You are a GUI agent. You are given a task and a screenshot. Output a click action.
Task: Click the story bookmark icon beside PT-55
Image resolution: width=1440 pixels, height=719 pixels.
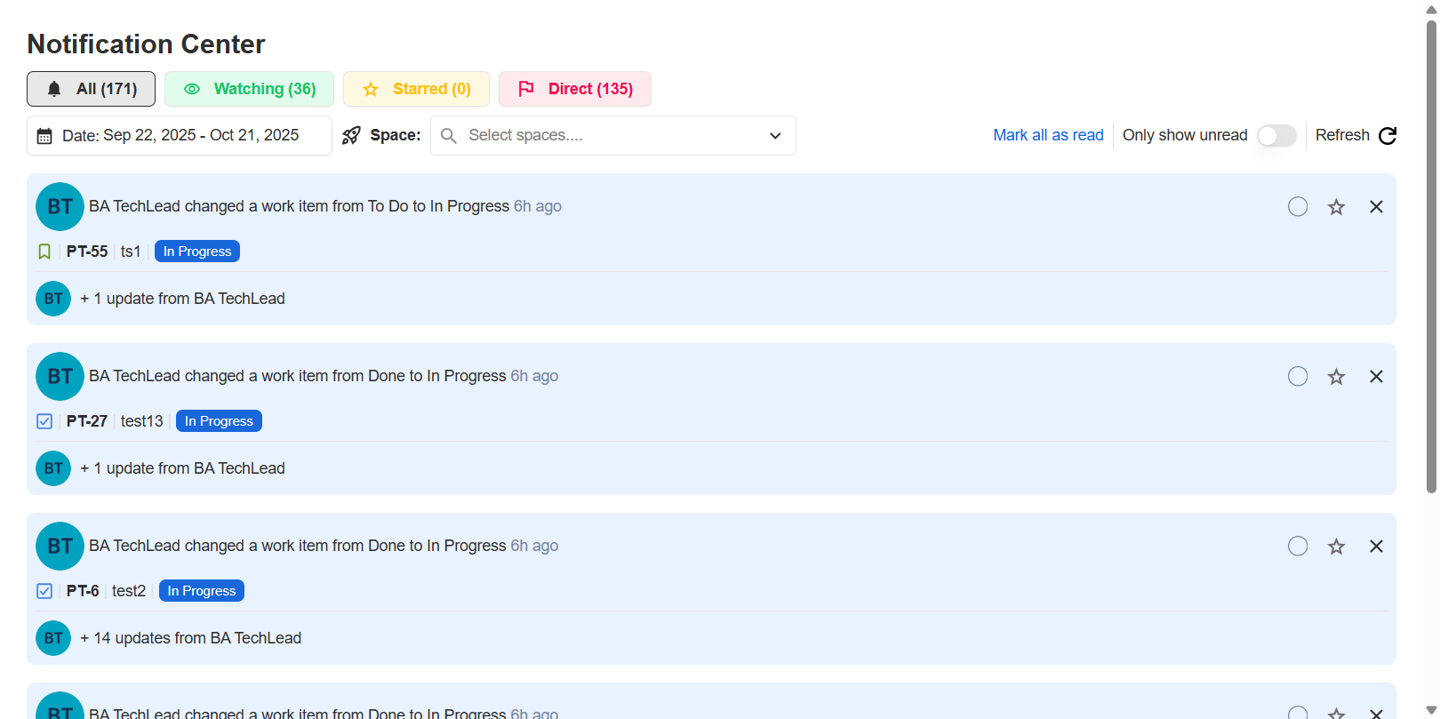click(44, 252)
